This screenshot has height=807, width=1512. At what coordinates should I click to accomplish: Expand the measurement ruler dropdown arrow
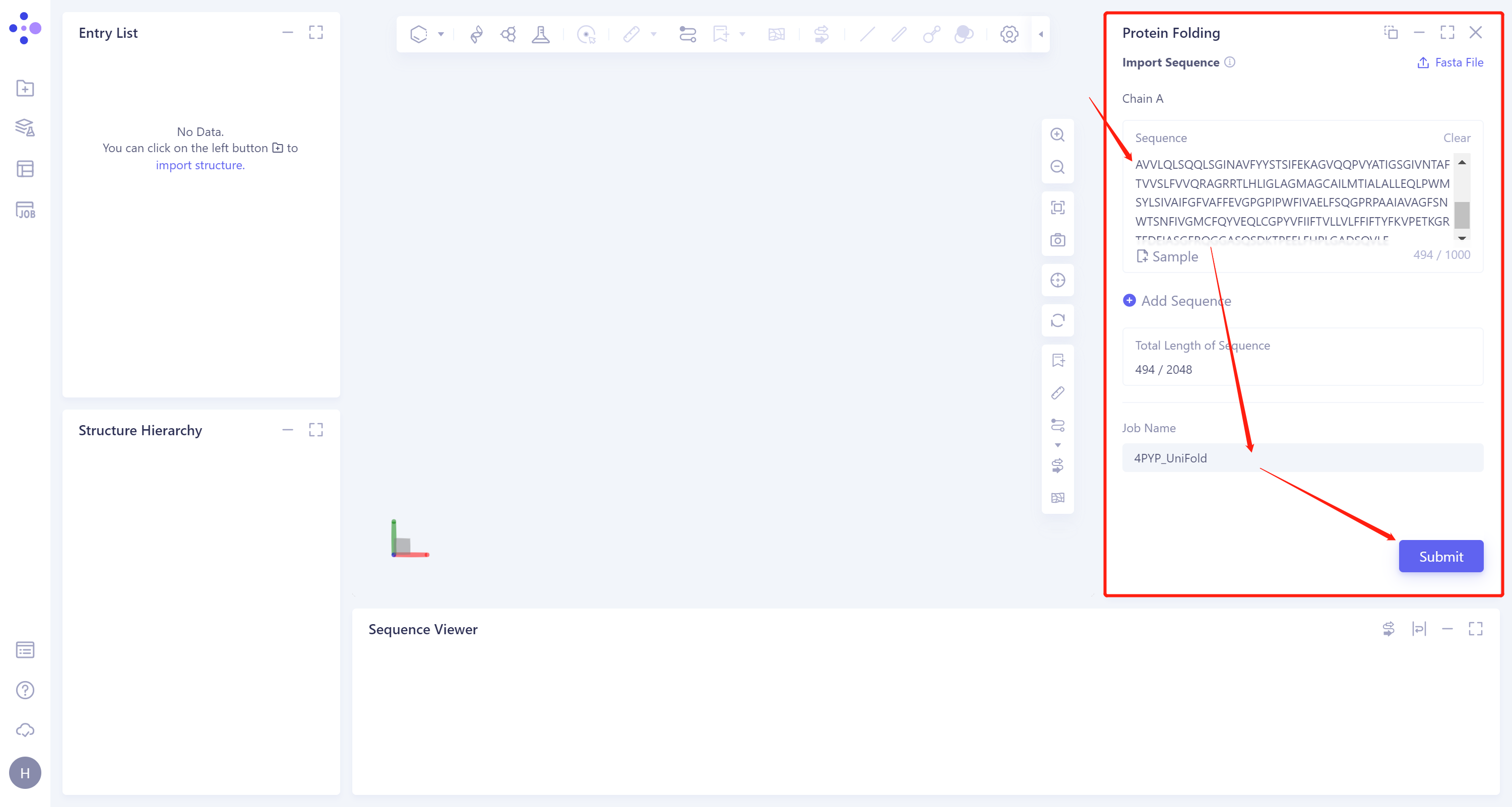[654, 34]
